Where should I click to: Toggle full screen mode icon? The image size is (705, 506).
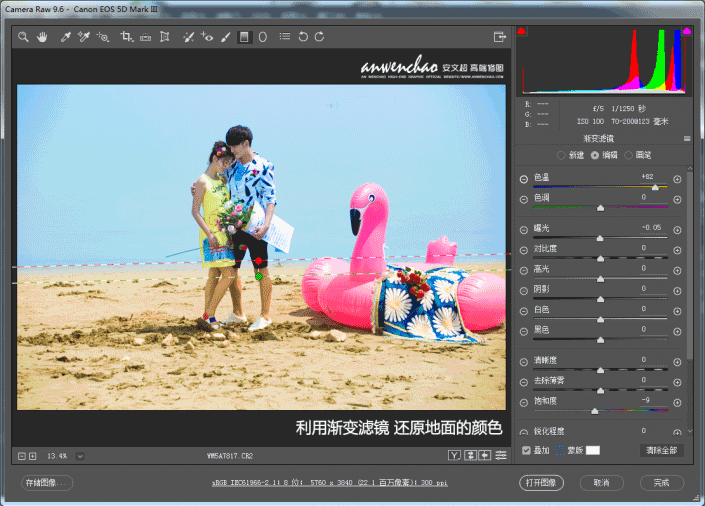(x=500, y=37)
